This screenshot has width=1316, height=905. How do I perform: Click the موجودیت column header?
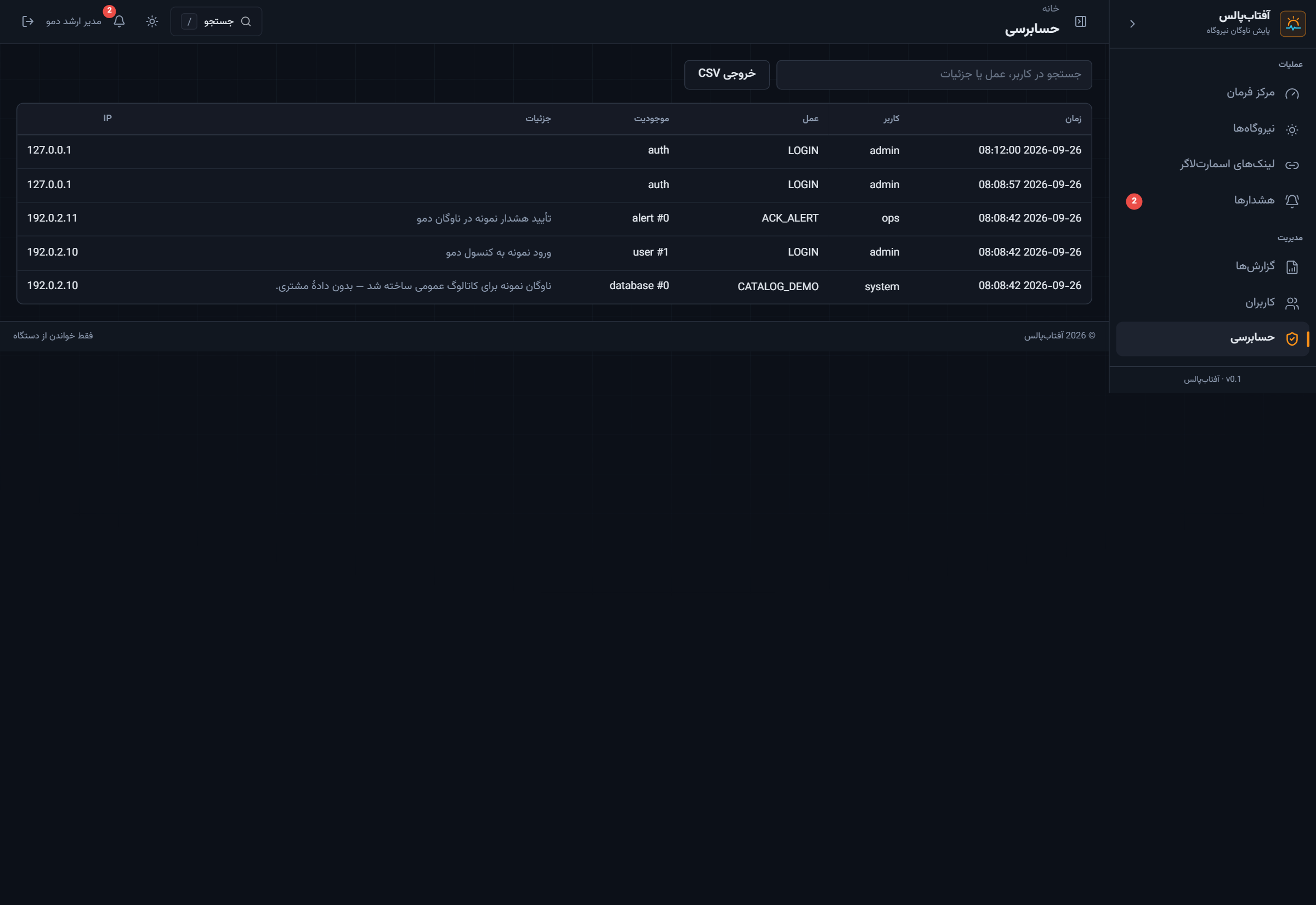pos(651,118)
